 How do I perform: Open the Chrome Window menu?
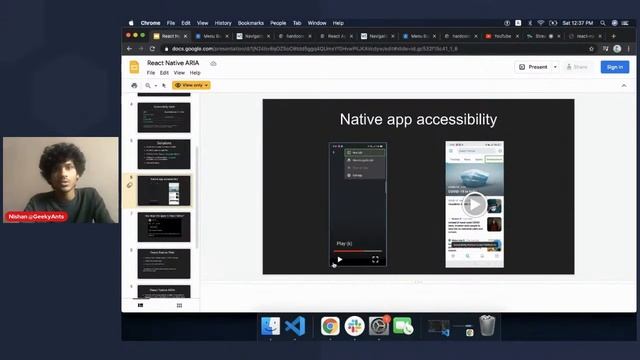coord(317,23)
